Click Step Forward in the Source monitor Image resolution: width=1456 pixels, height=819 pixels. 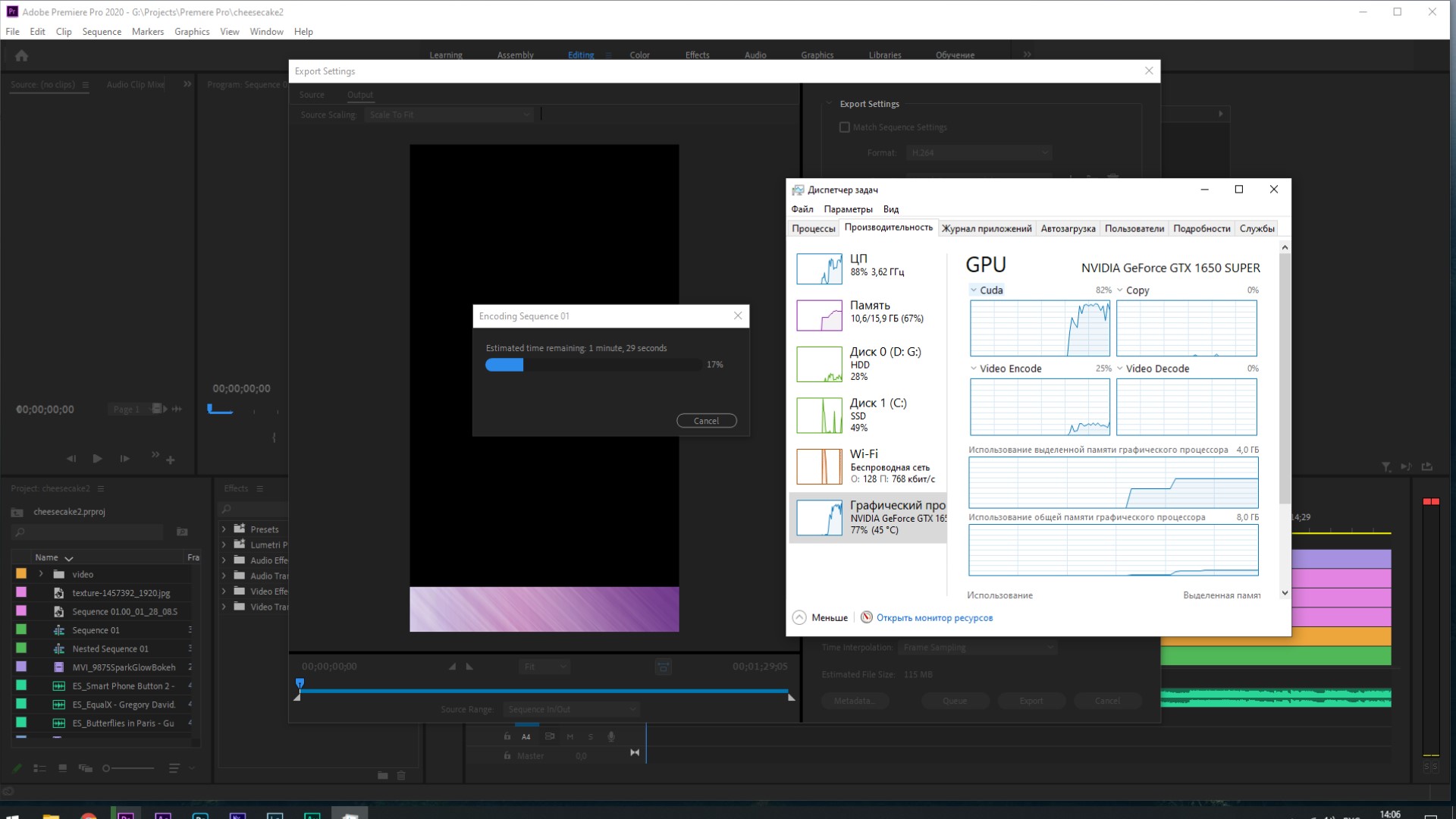(124, 458)
